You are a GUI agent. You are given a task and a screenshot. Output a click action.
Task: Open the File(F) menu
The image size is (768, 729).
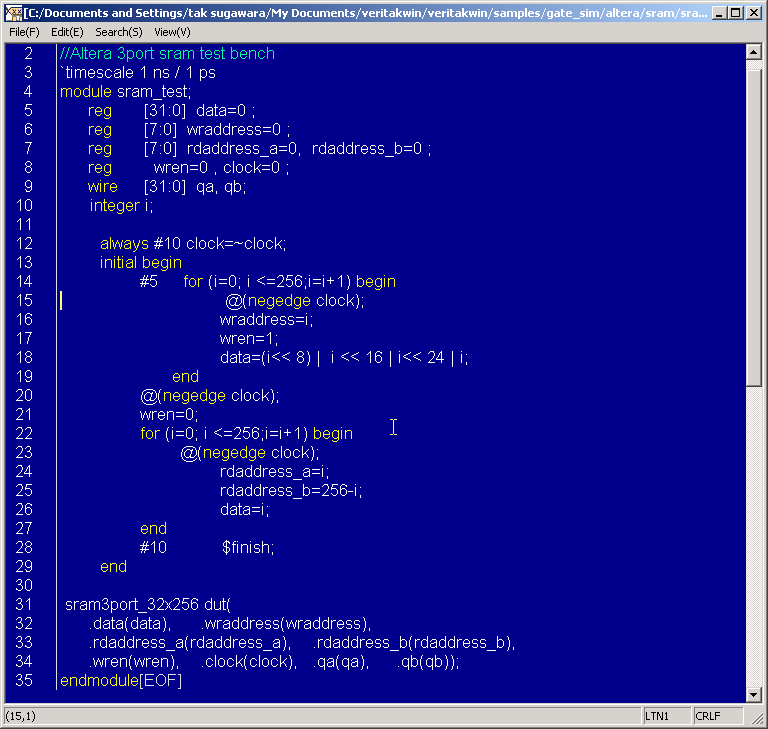(x=24, y=32)
